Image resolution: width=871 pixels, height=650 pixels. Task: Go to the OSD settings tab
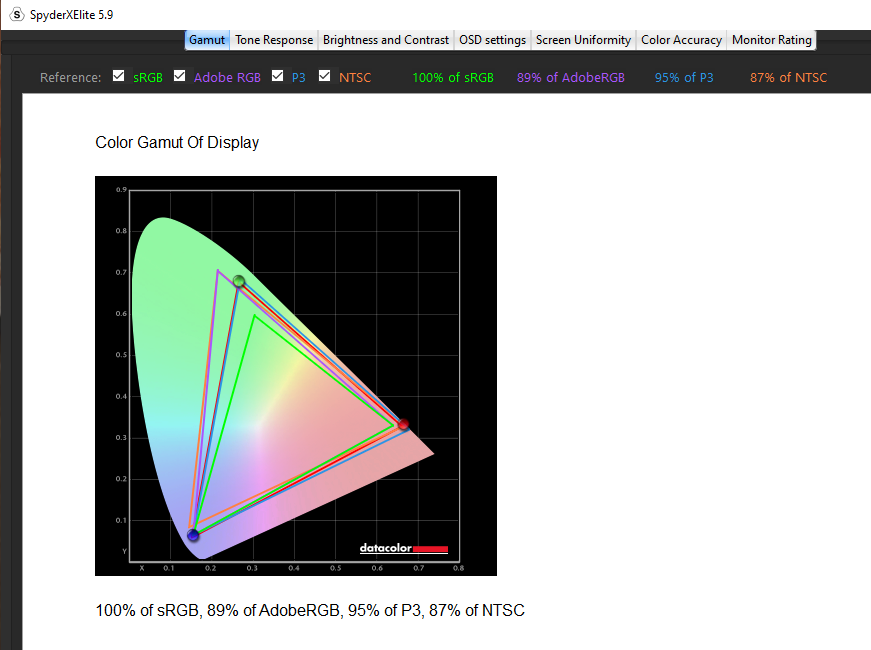pyautogui.click(x=492, y=40)
